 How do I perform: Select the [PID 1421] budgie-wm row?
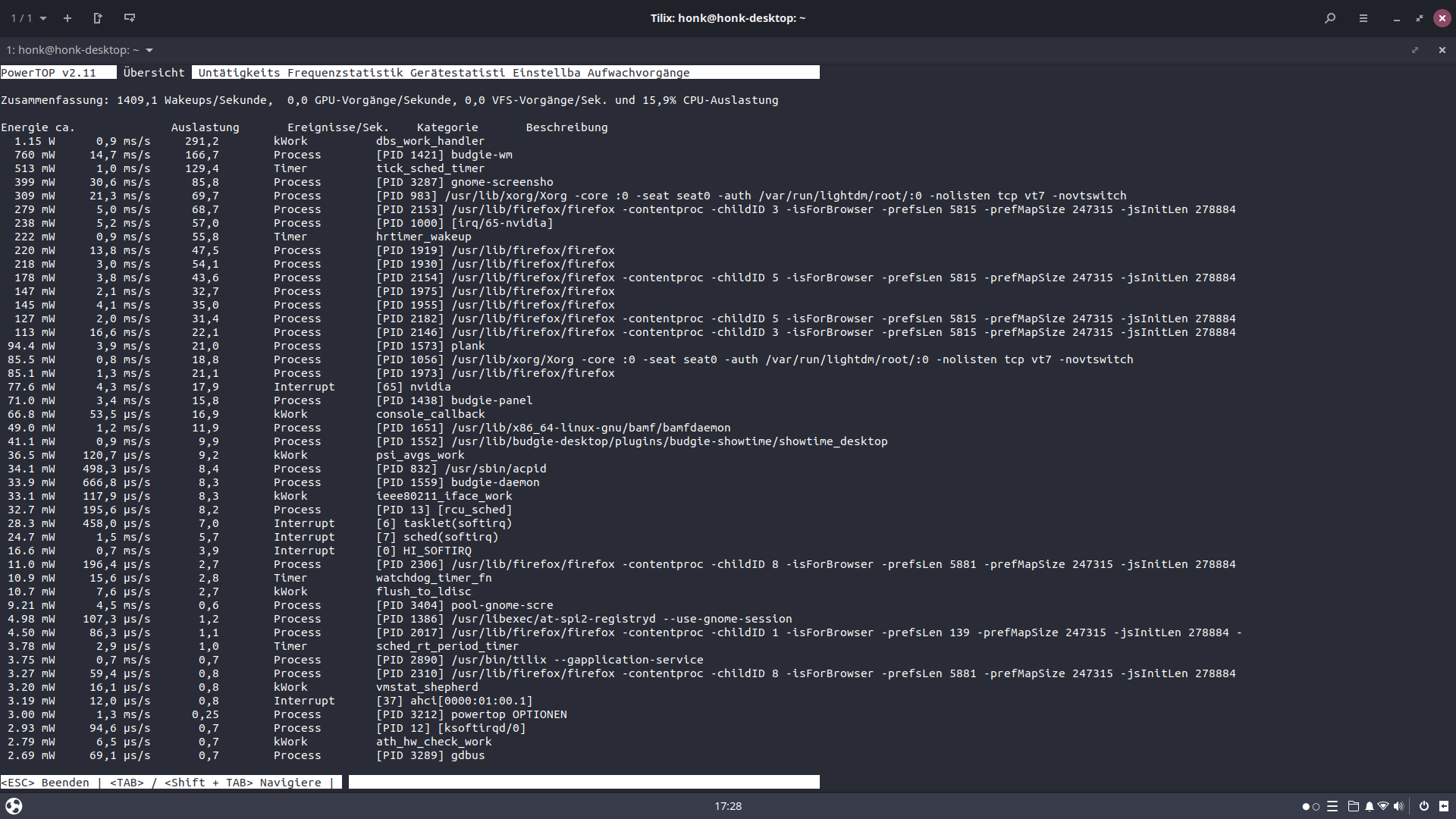(x=257, y=155)
